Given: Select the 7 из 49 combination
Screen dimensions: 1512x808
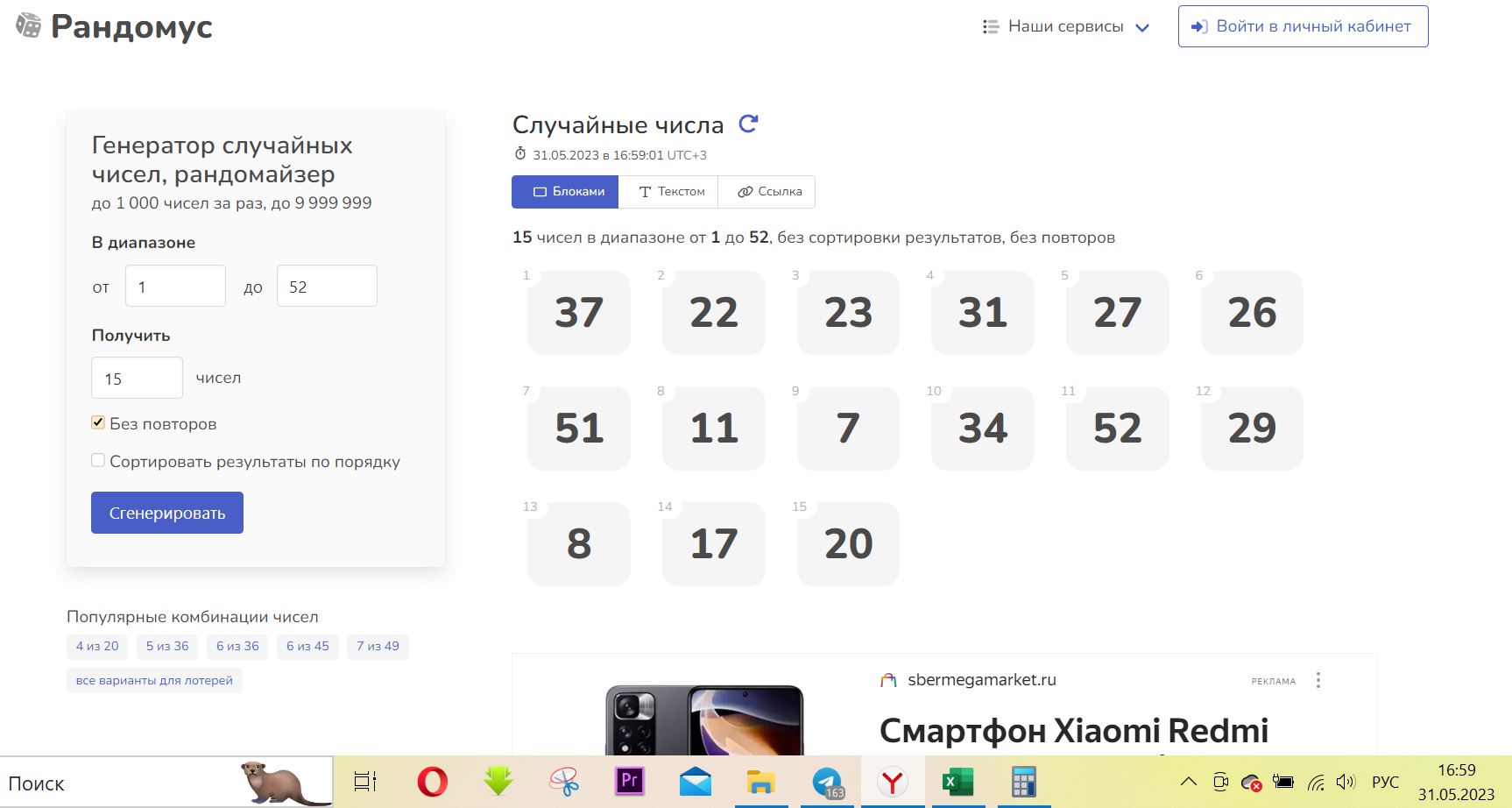Looking at the screenshot, I should pyautogui.click(x=378, y=647).
